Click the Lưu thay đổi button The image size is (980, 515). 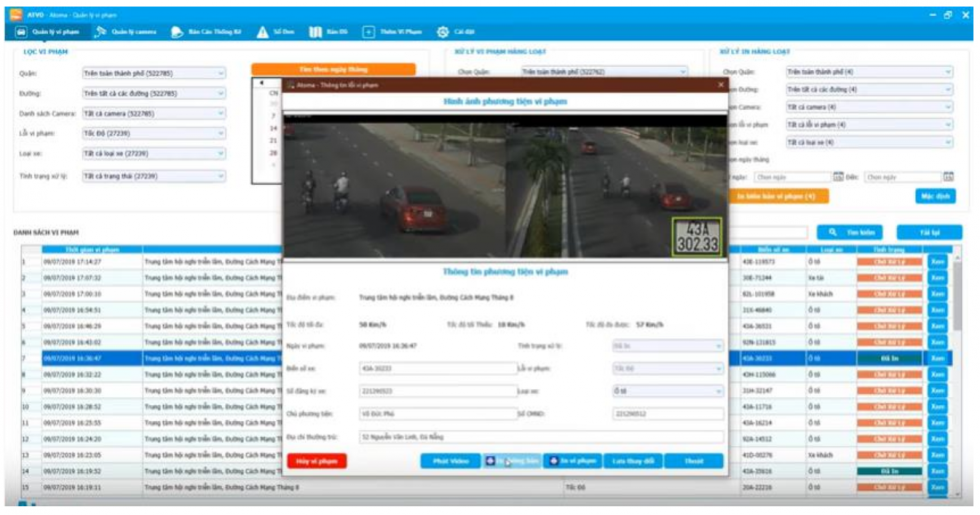tap(633, 461)
